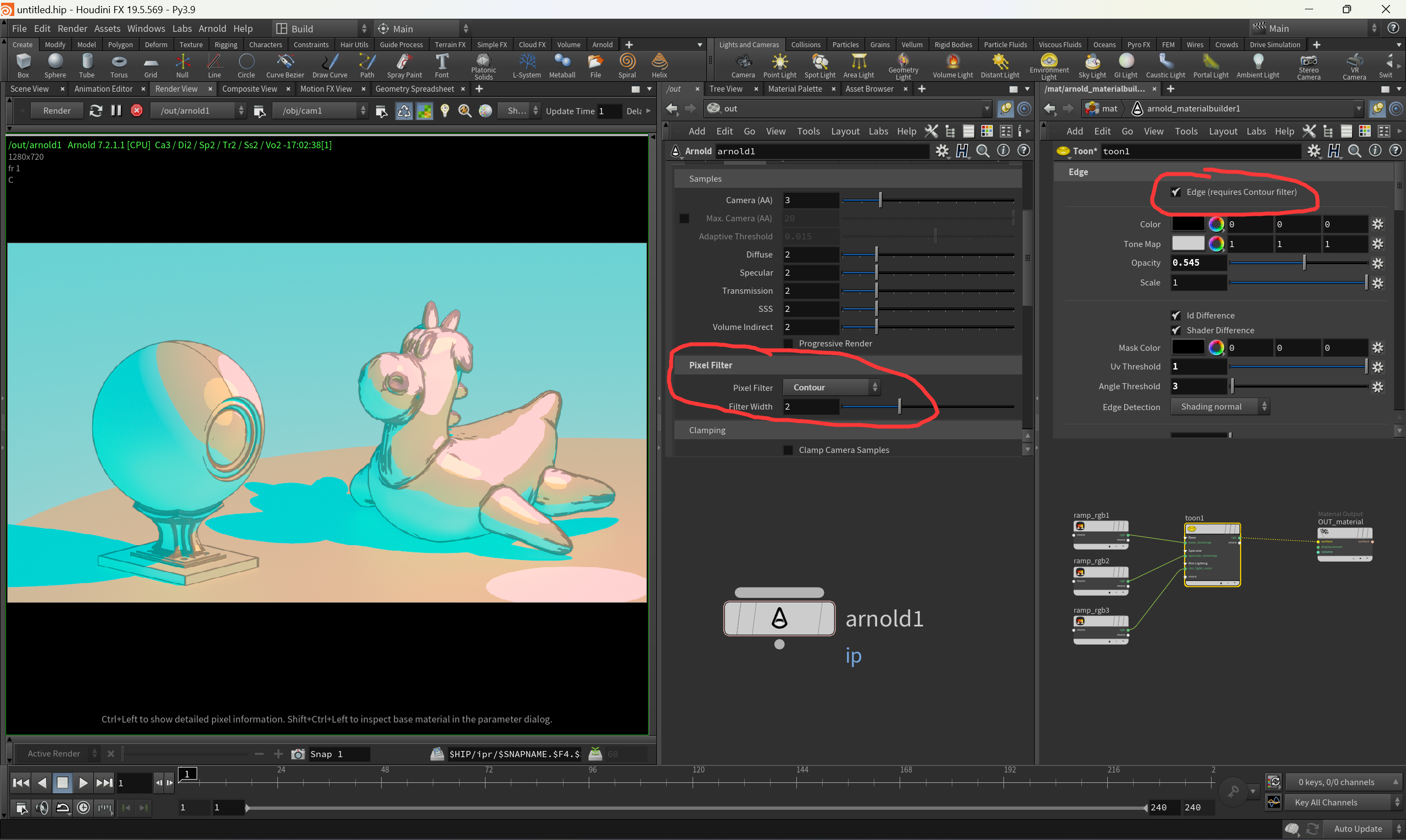The image size is (1406, 840).
Task: Select the Box shelf tool
Action: click(23, 65)
